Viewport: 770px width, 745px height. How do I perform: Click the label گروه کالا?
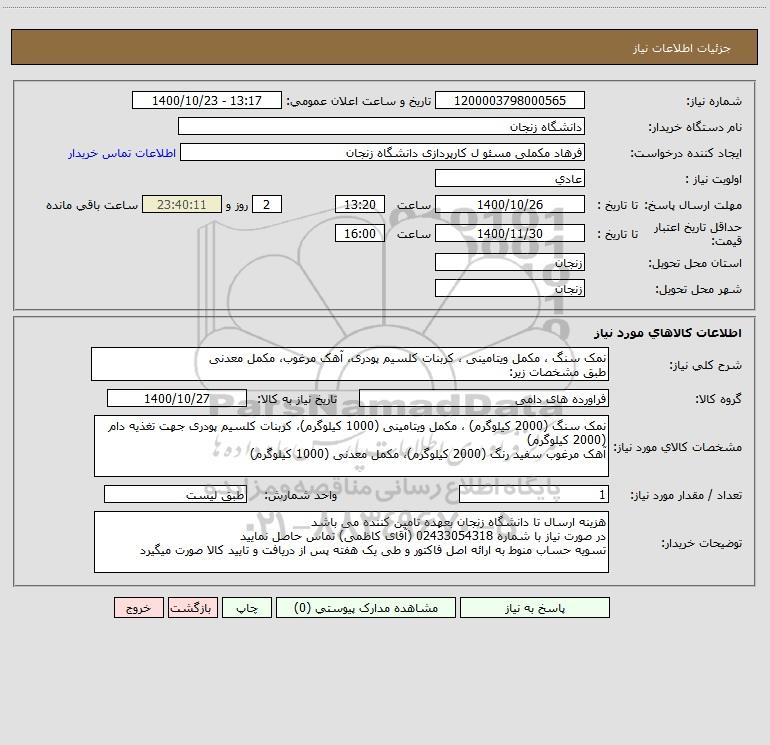[718, 399]
